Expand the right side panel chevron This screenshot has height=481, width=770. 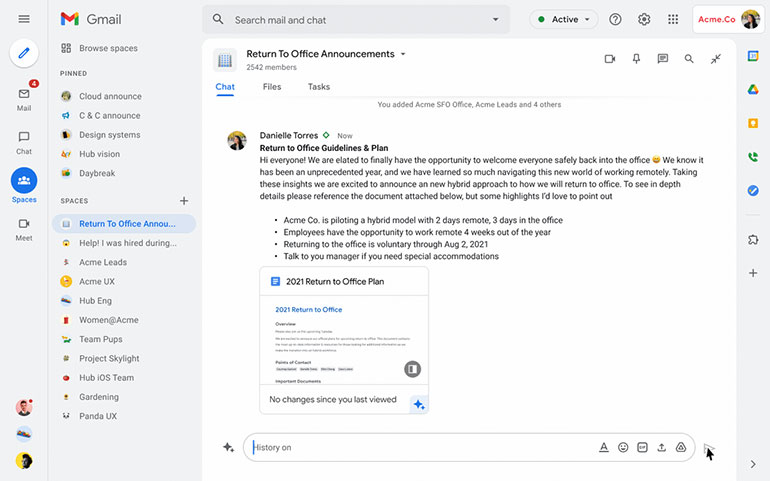[753, 464]
